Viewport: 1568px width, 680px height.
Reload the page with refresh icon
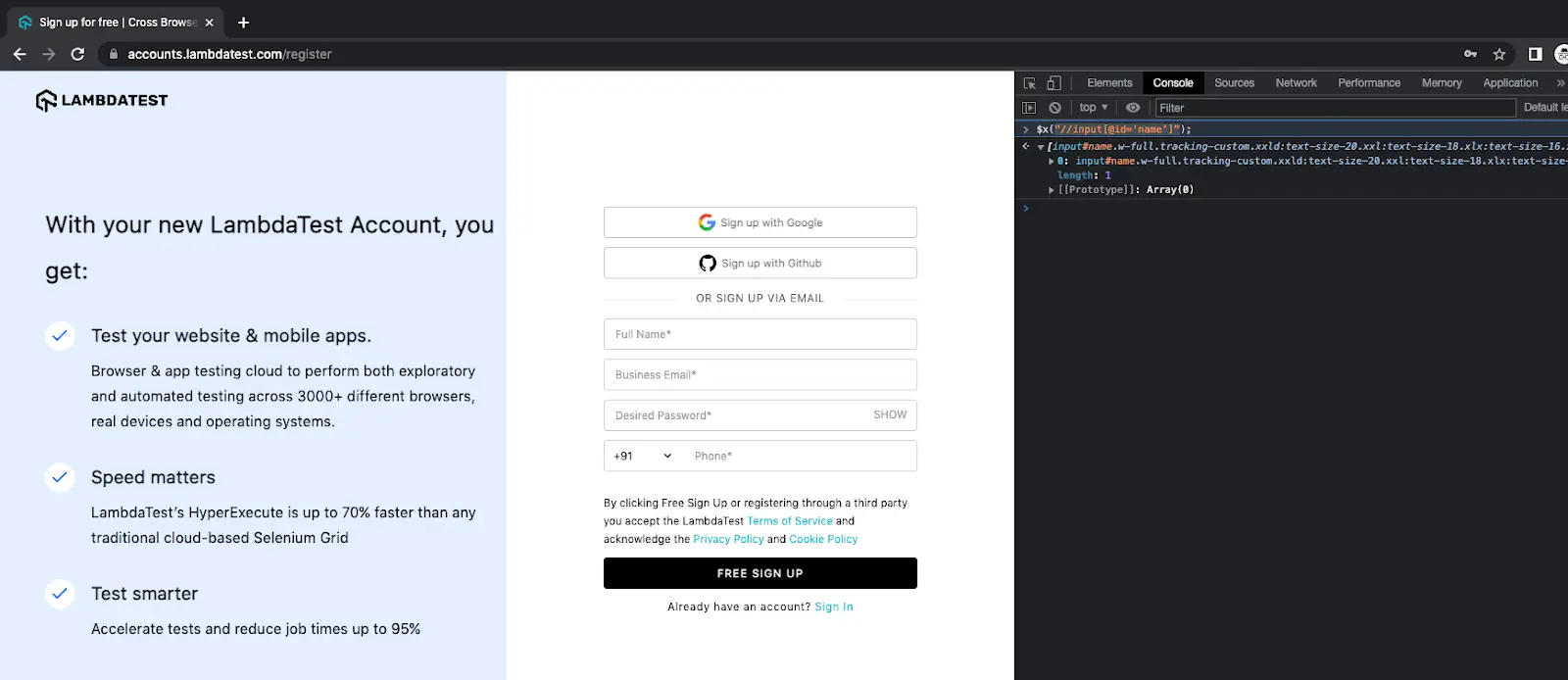(77, 54)
